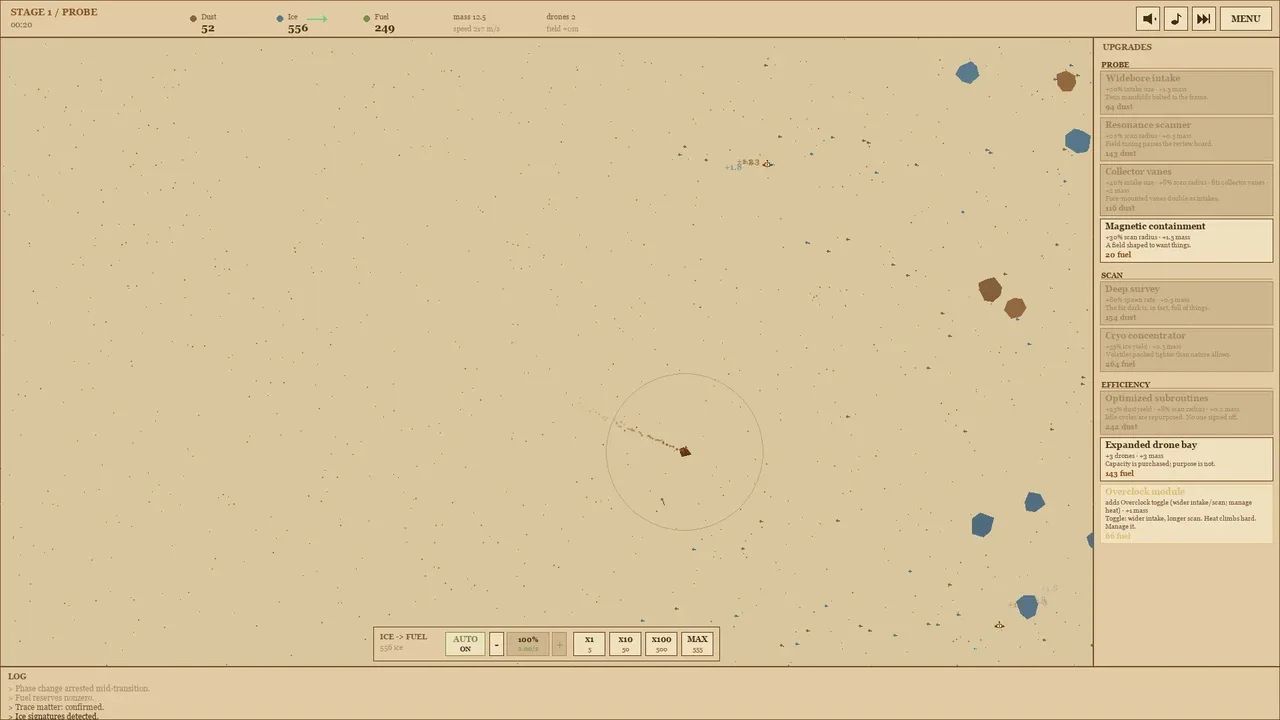
Task: Purchase Expanded drone bay for 143 fuel
Action: 1187,459
